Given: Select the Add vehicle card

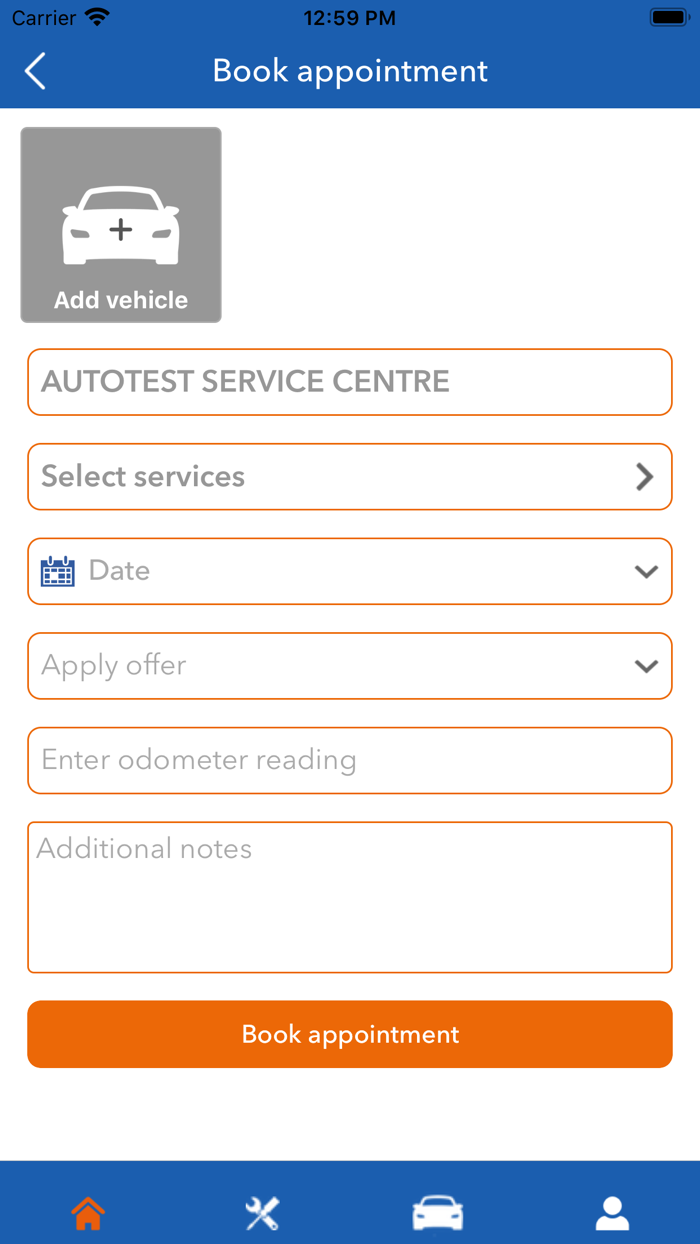Looking at the screenshot, I should 120,224.
